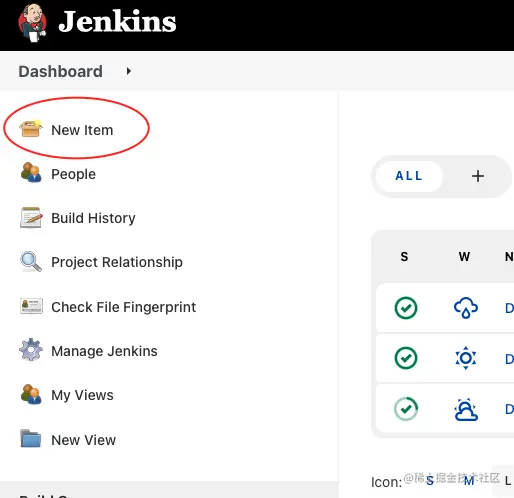Click the in-progress status icon in third row
514x498 pixels.
(406, 409)
